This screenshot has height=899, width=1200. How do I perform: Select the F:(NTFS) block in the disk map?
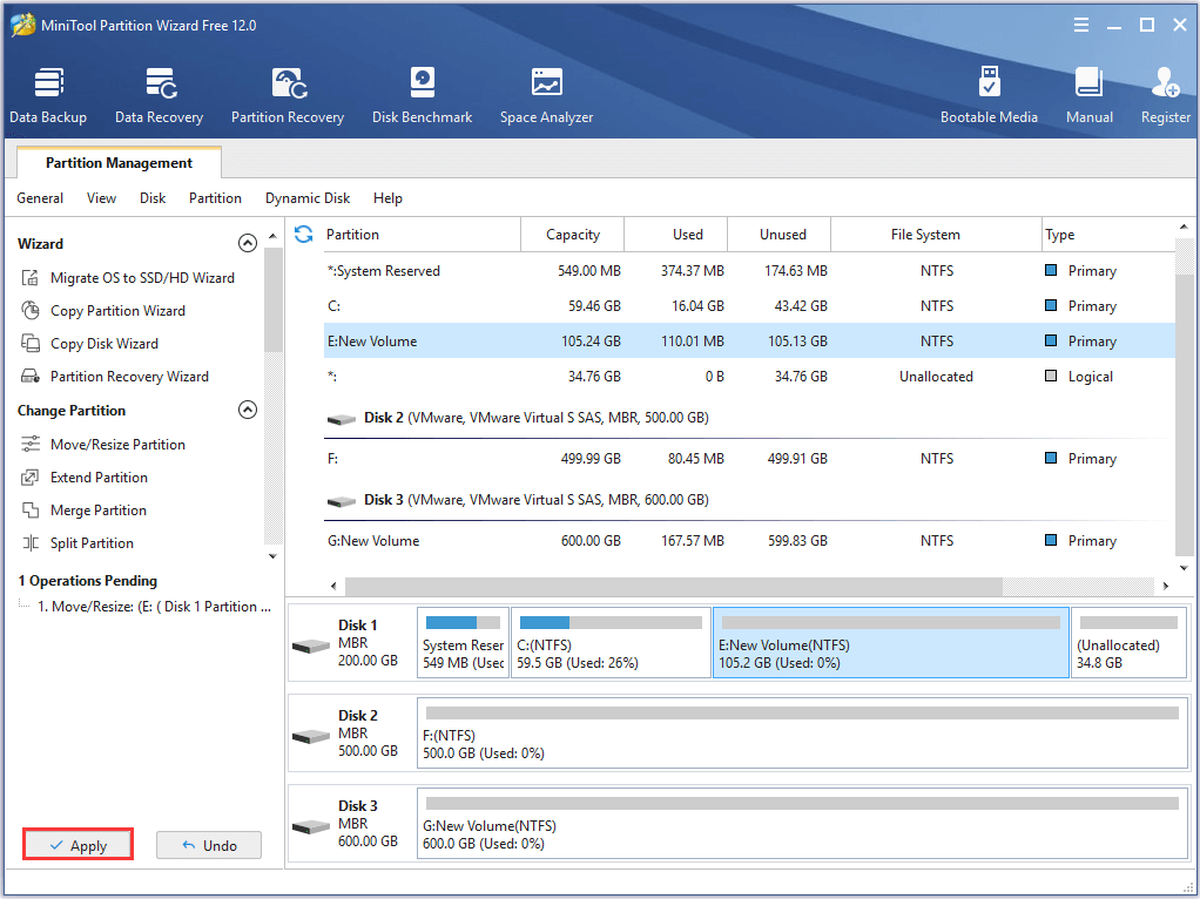[x=802, y=734]
